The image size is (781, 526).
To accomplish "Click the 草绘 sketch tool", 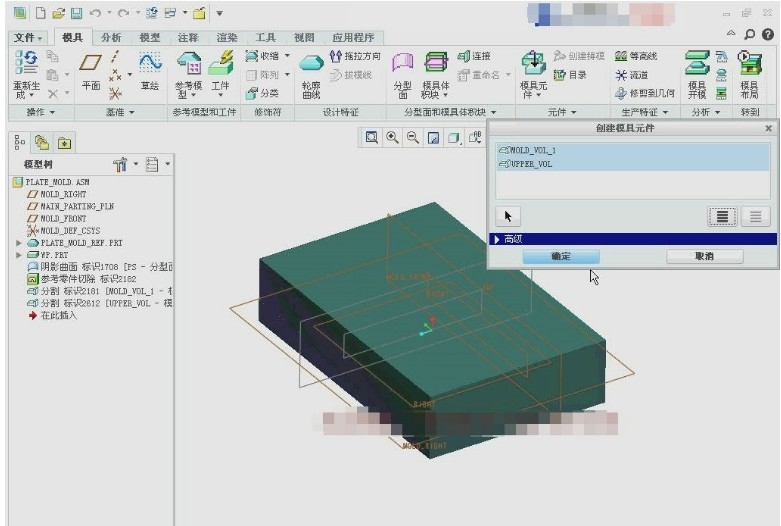I will pyautogui.click(x=150, y=72).
